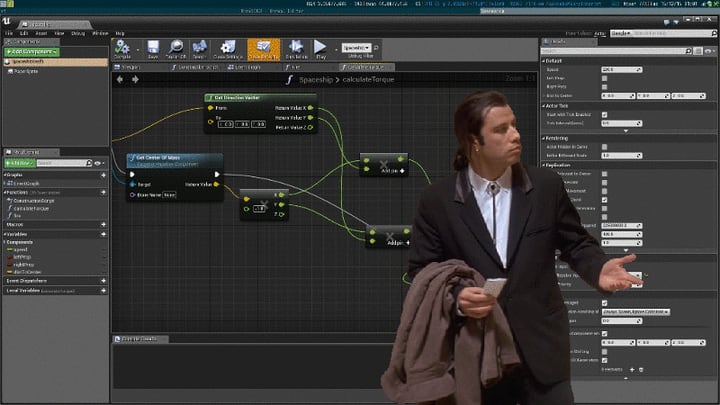
Task: Toggle the checked Replication checkbox
Action: [604, 200]
